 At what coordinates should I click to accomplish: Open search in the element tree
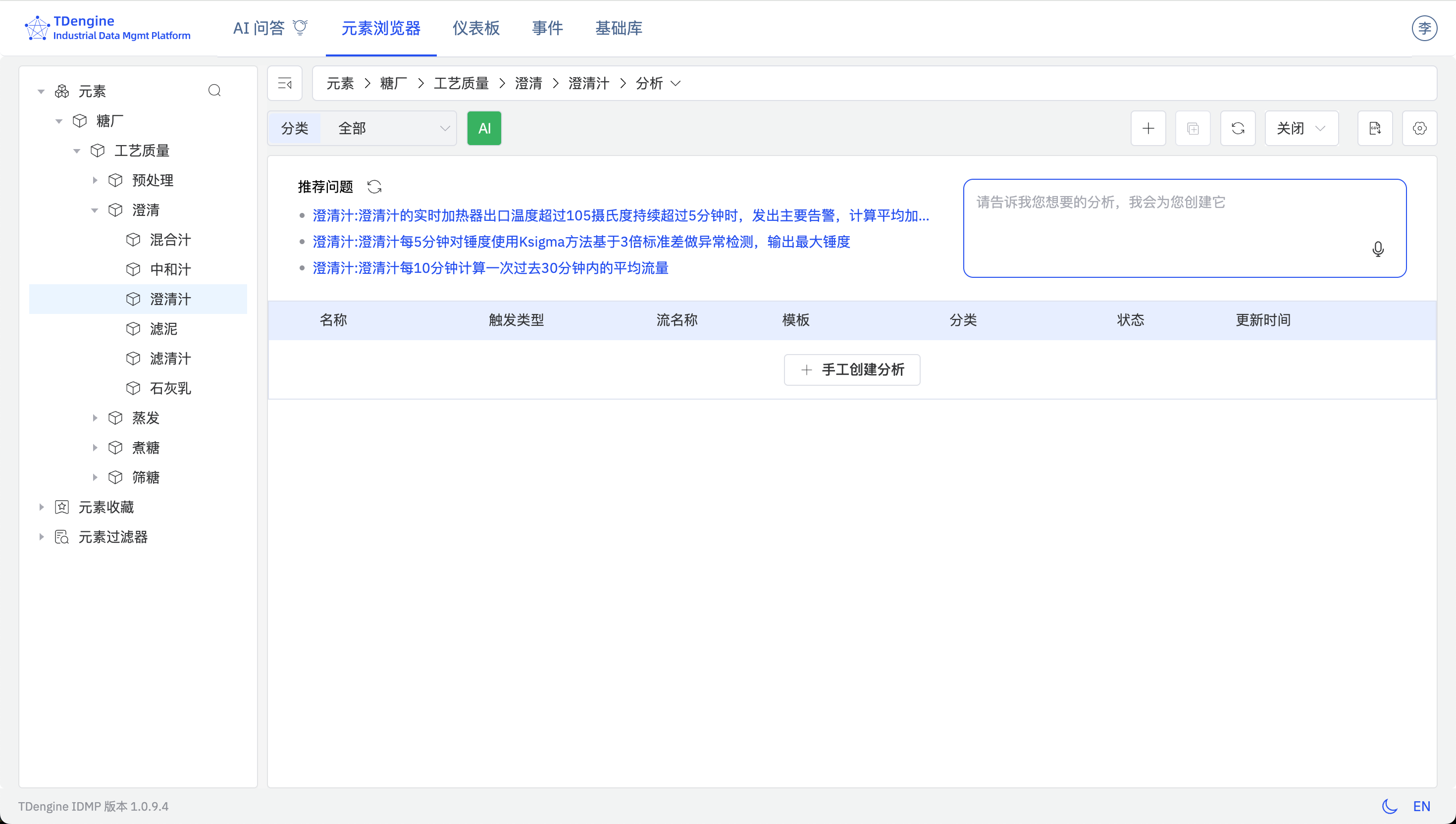coord(214,91)
